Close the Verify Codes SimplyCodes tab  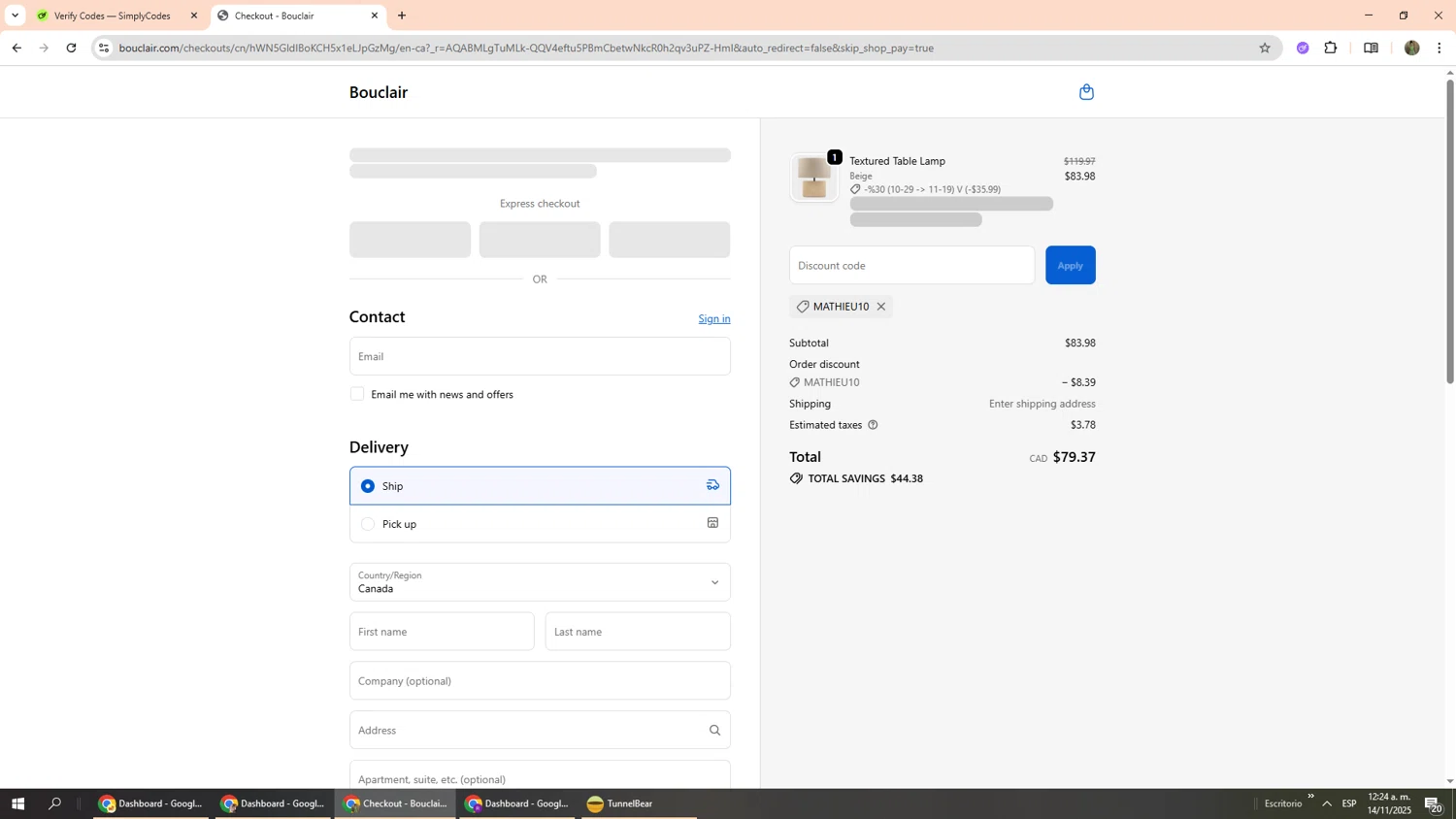pos(194,16)
